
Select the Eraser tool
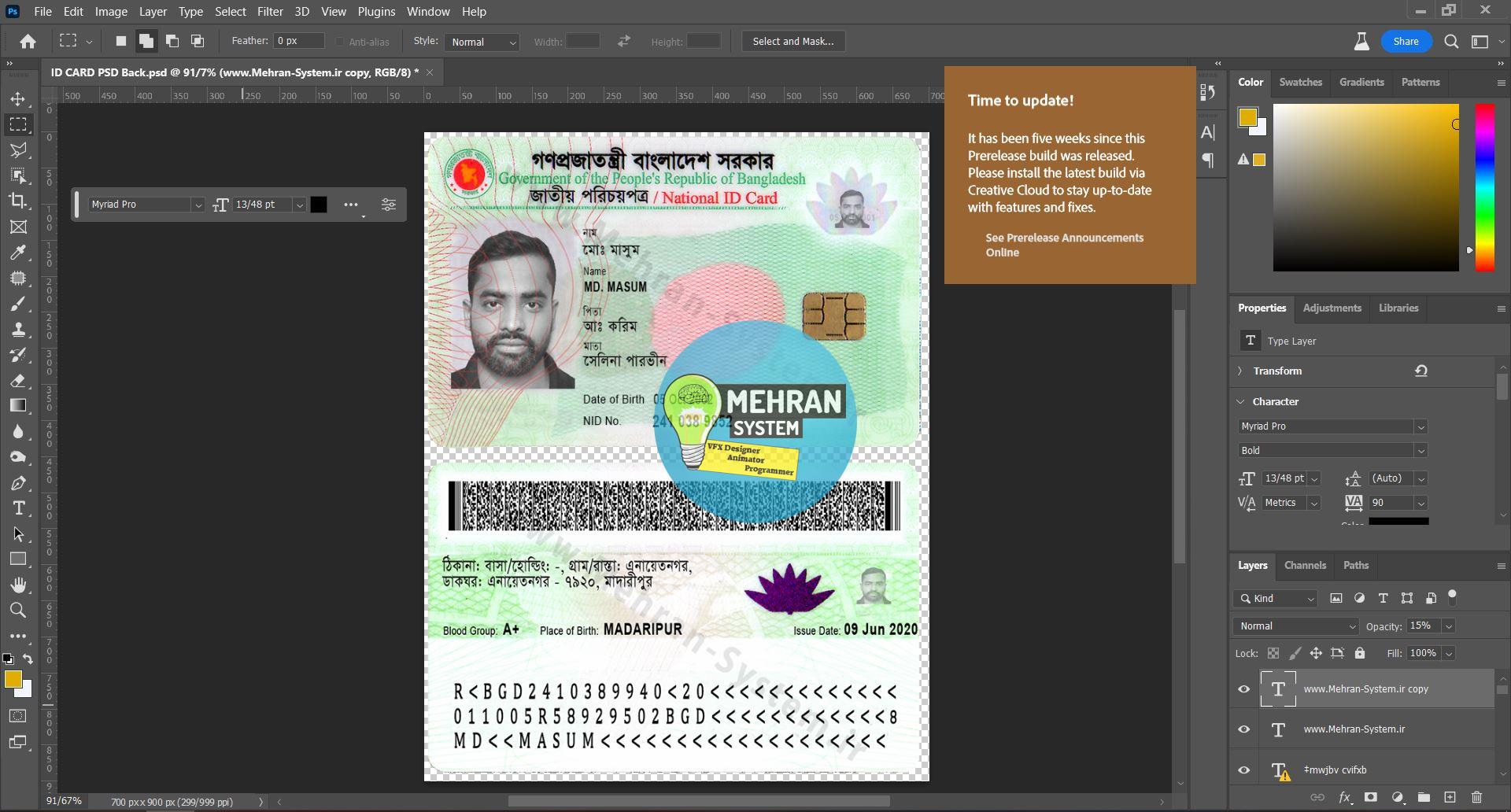(18, 380)
